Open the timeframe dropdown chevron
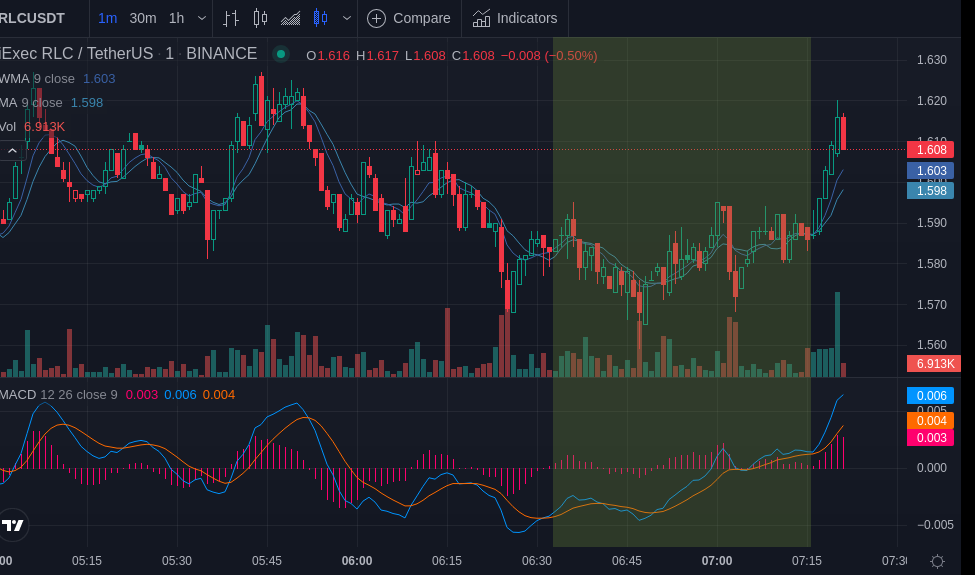 [201, 18]
